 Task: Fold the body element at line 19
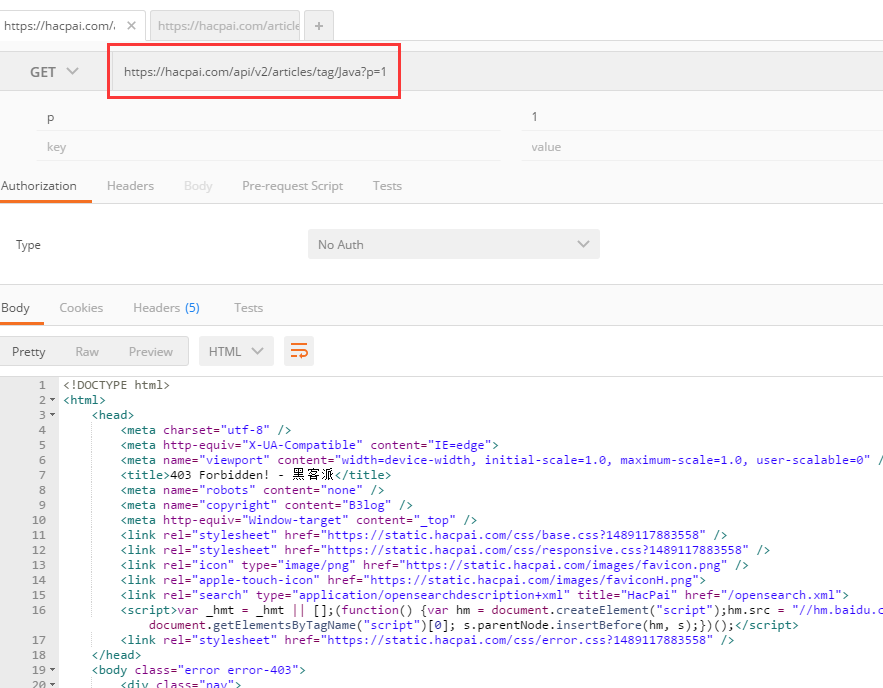coord(52,670)
